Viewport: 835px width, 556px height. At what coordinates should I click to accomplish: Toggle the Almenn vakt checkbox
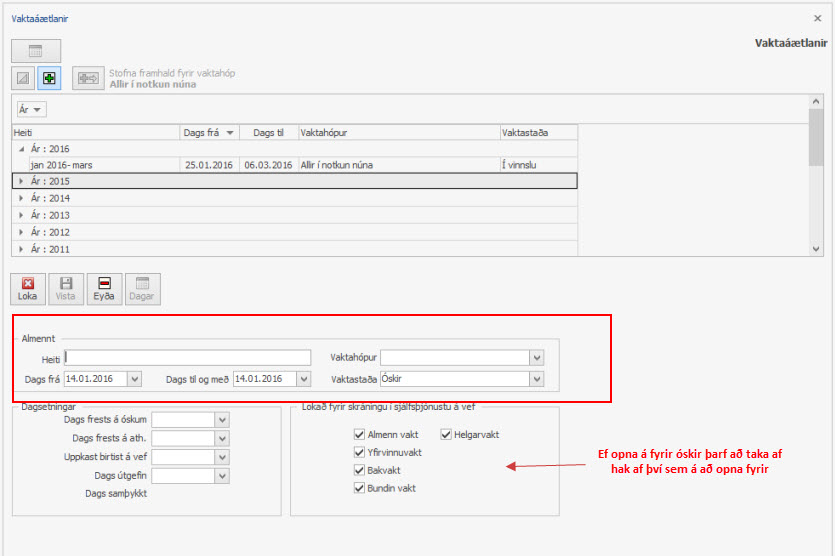[359, 435]
